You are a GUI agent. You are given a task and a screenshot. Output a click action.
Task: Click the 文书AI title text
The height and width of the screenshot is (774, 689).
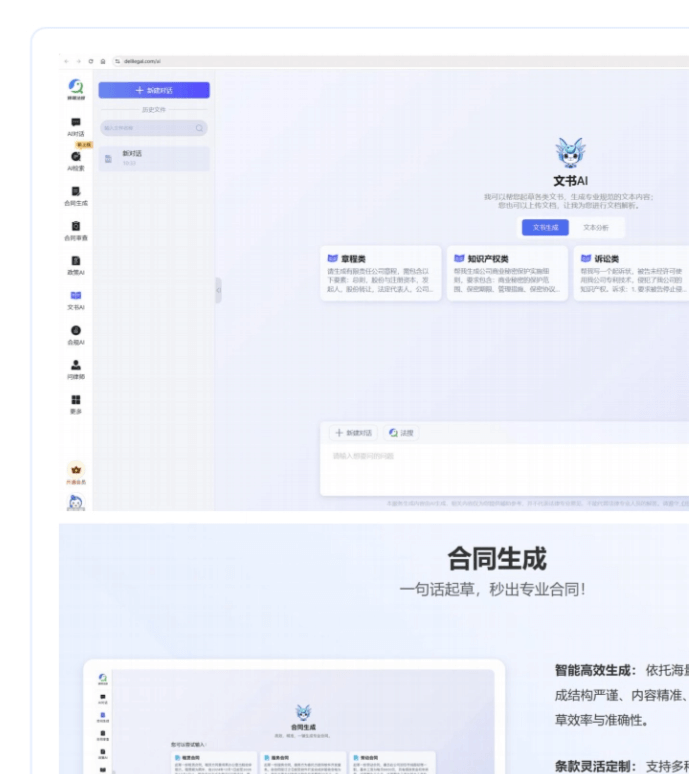[570, 181]
